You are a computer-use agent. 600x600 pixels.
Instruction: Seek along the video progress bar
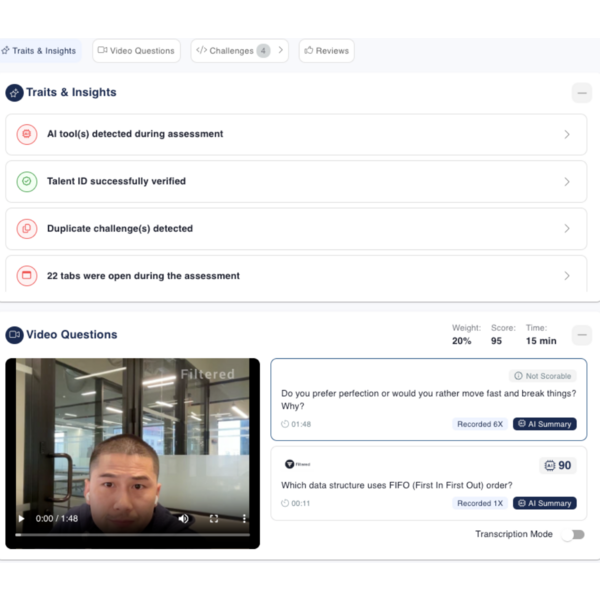[132, 535]
